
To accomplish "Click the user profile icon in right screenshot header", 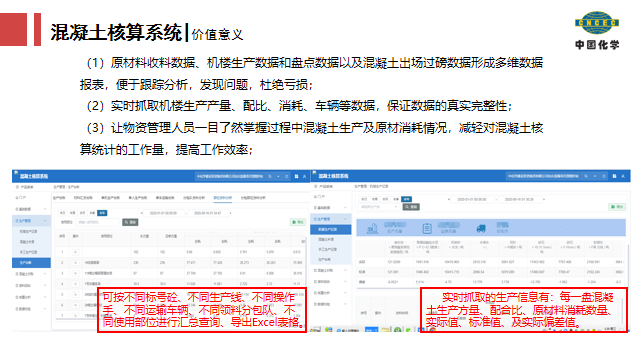I will 623,176.
